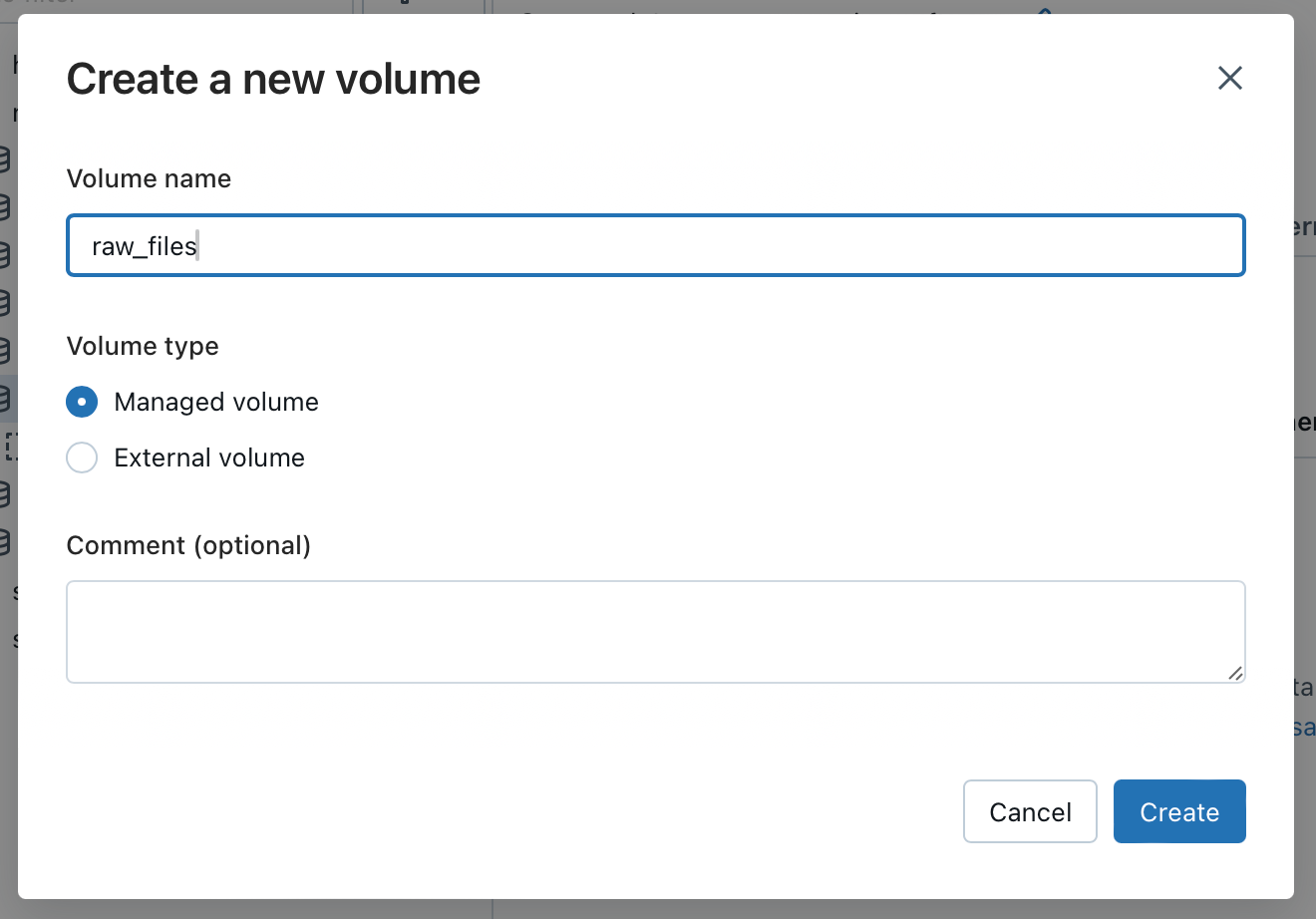Click the "Volume type" section label

point(143,346)
